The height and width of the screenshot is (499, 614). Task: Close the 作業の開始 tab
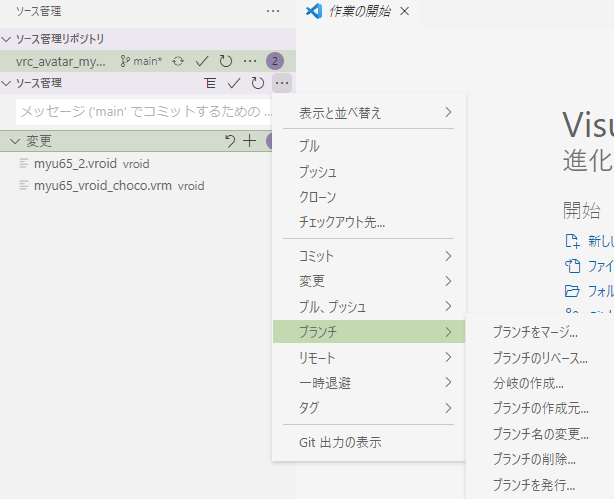click(x=405, y=11)
